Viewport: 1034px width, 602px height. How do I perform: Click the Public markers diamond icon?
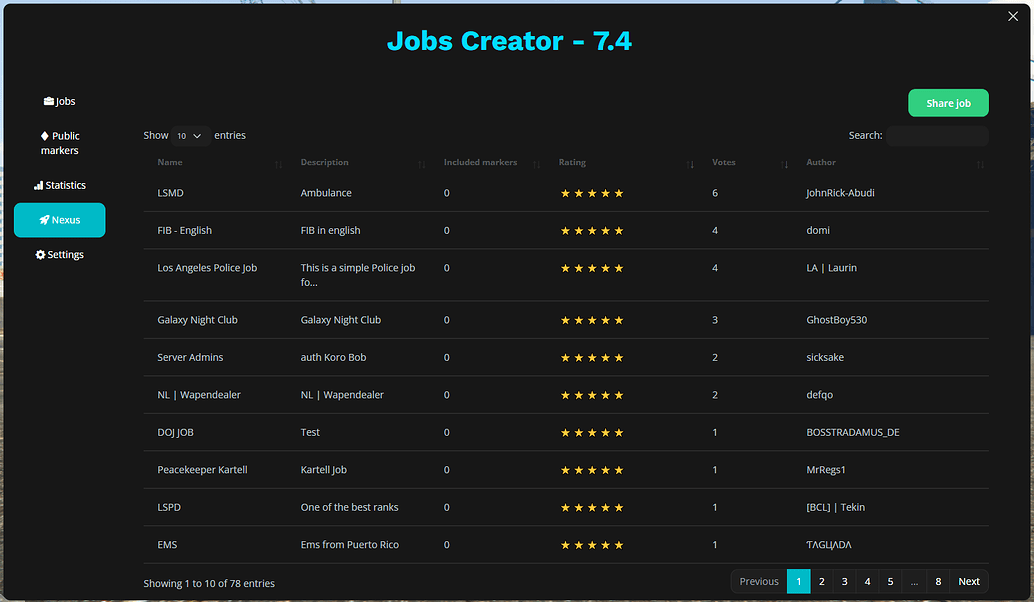[44, 135]
